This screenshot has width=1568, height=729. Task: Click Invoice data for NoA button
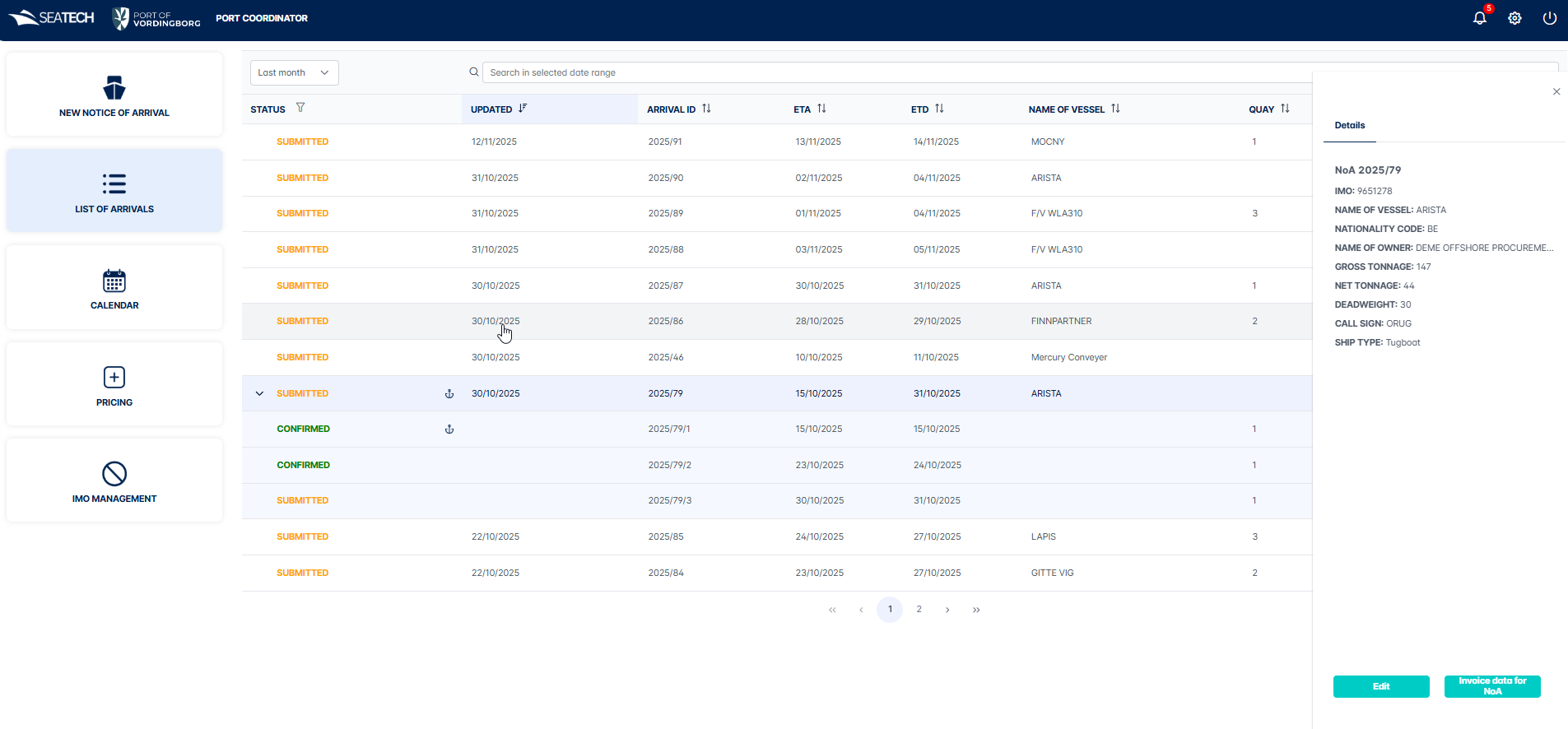[1491, 686]
